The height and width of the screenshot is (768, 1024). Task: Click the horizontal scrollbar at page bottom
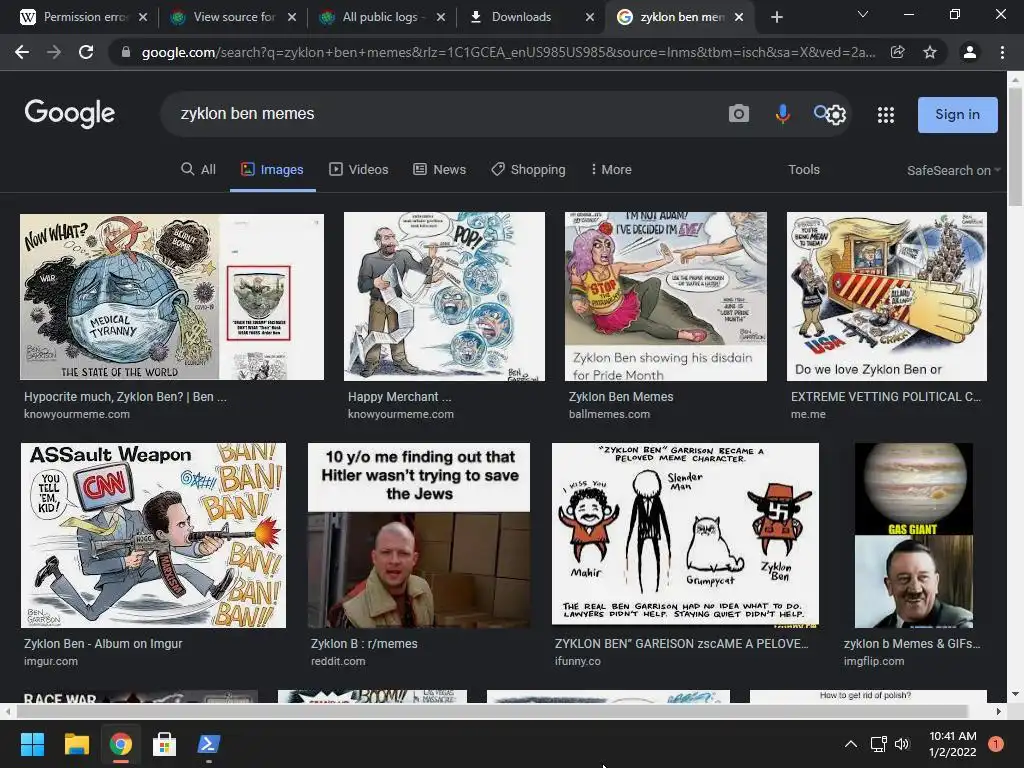click(x=491, y=711)
